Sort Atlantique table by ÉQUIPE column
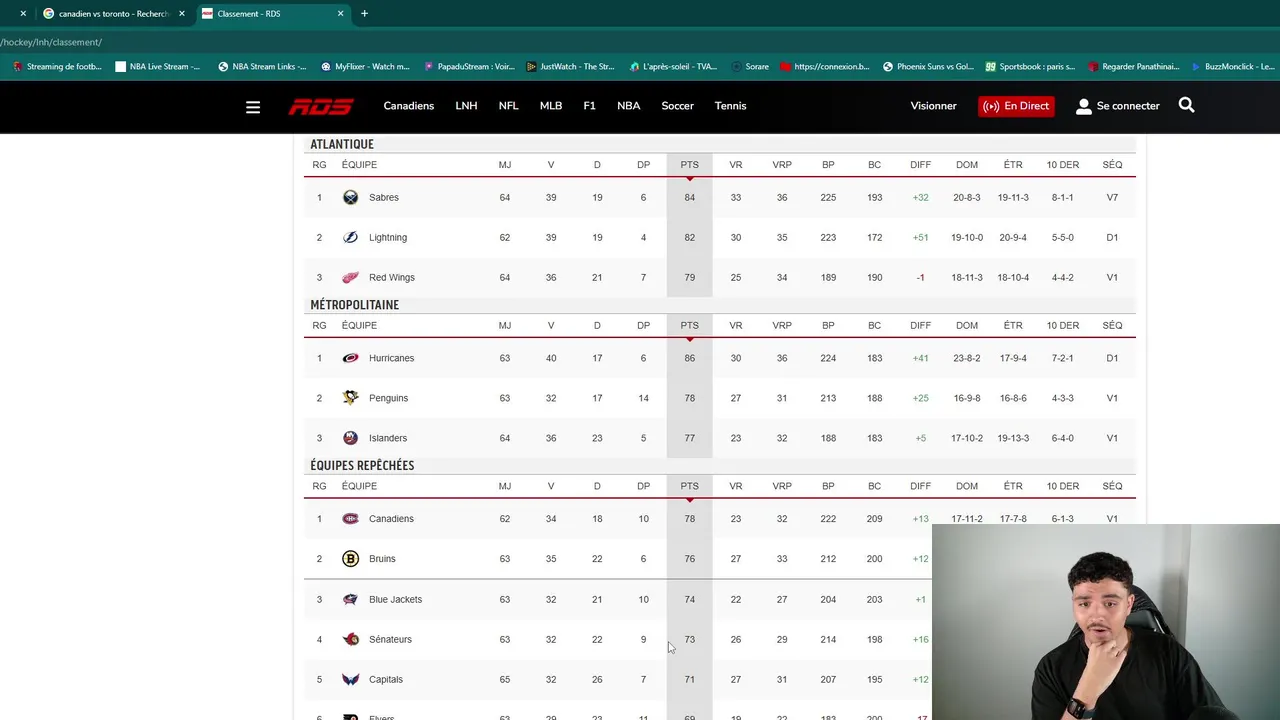The height and width of the screenshot is (720, 1280). tap(359, 165)
